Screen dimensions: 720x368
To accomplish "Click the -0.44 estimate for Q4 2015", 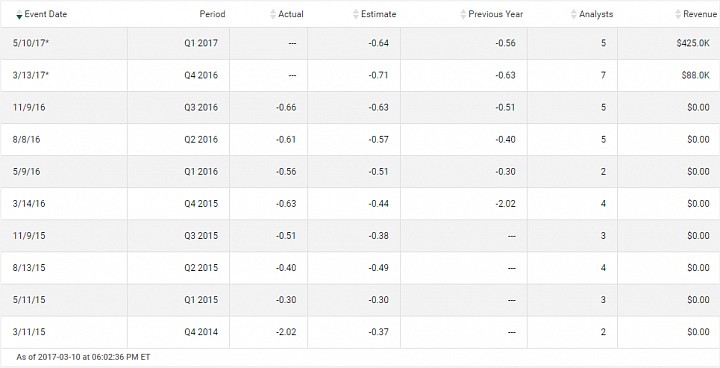I will (378, 204).
